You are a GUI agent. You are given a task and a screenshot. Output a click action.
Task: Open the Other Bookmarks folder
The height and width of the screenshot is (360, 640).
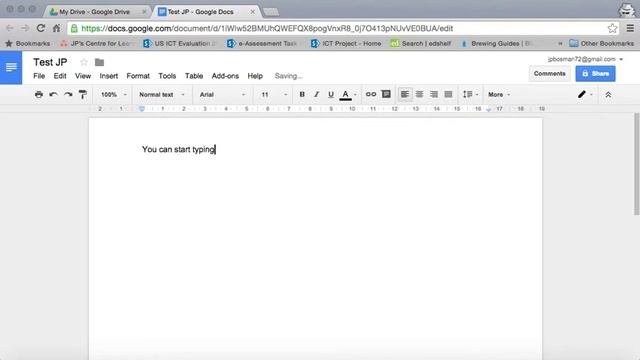[602, 43]
